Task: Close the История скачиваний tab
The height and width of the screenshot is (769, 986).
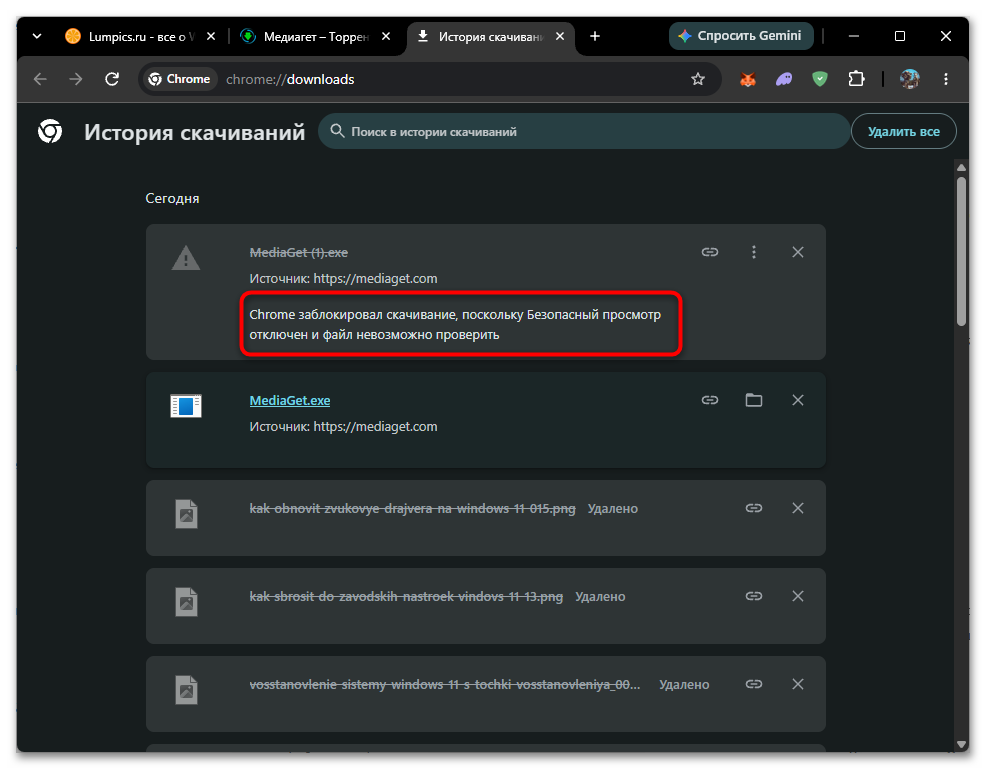Action: [x=560, y=36]
